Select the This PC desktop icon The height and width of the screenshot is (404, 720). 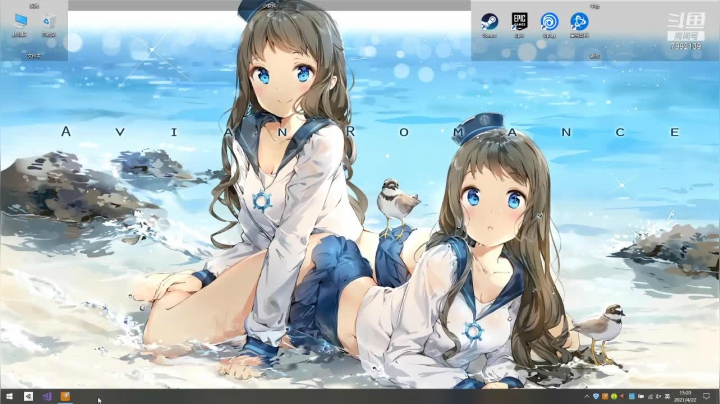tap(20, 25)
